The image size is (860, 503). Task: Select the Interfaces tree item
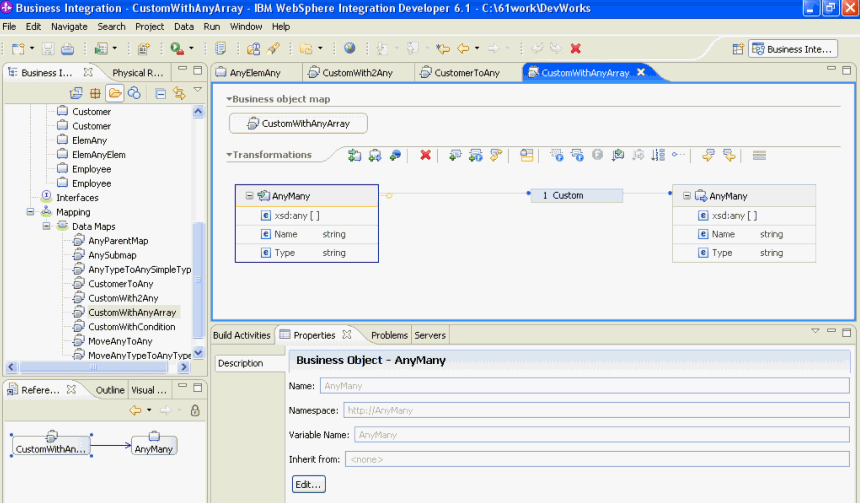[77, 197]
